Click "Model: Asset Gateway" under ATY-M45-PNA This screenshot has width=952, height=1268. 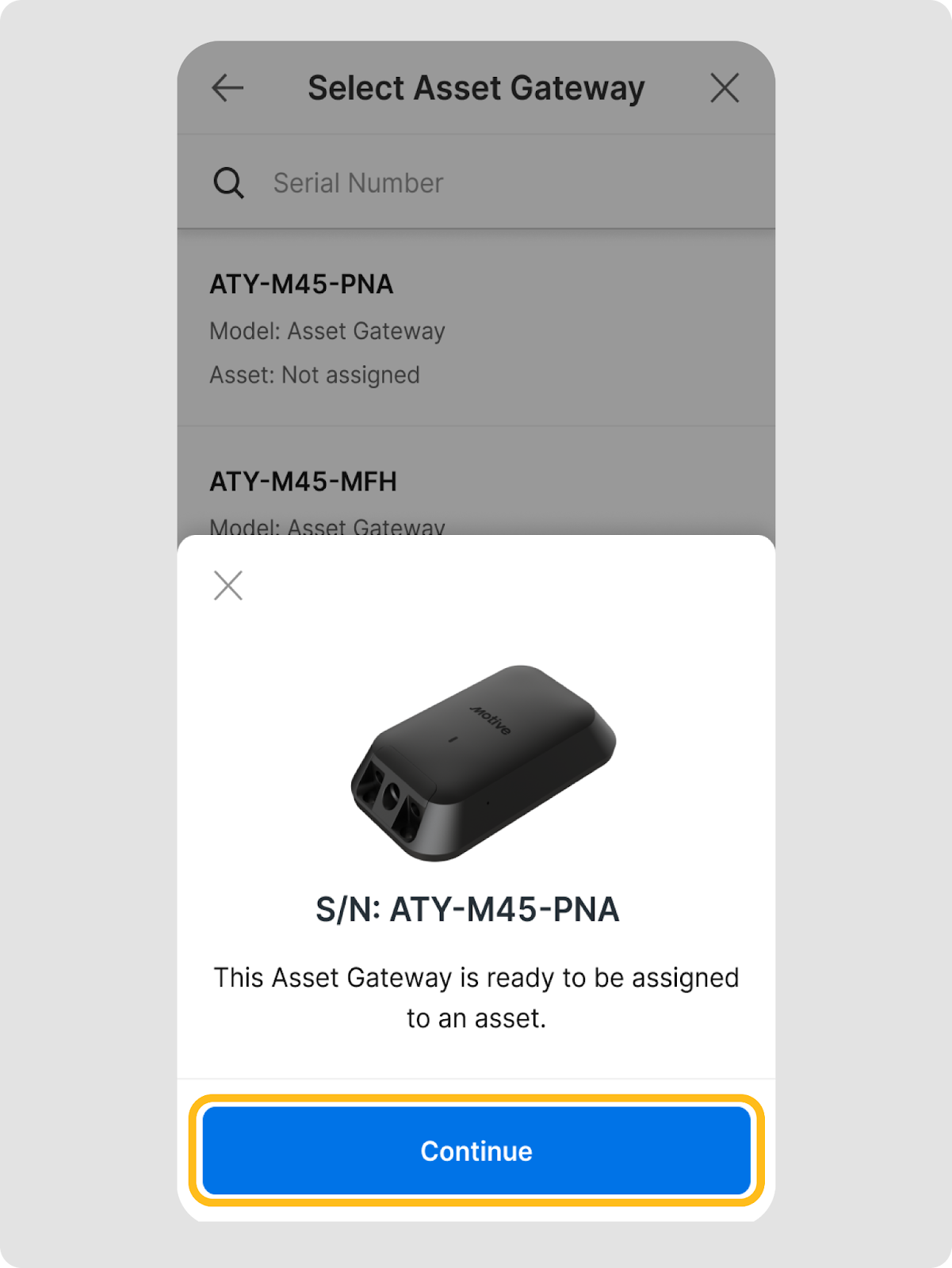pos(327,331)
